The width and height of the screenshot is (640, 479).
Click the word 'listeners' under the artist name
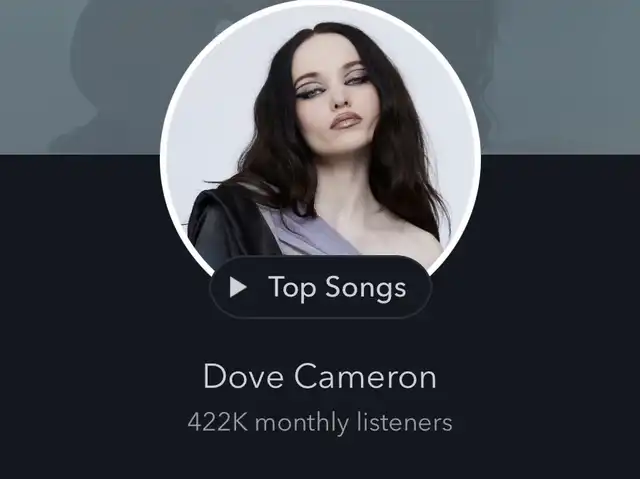pyautogui.click(x=404, y=422)
